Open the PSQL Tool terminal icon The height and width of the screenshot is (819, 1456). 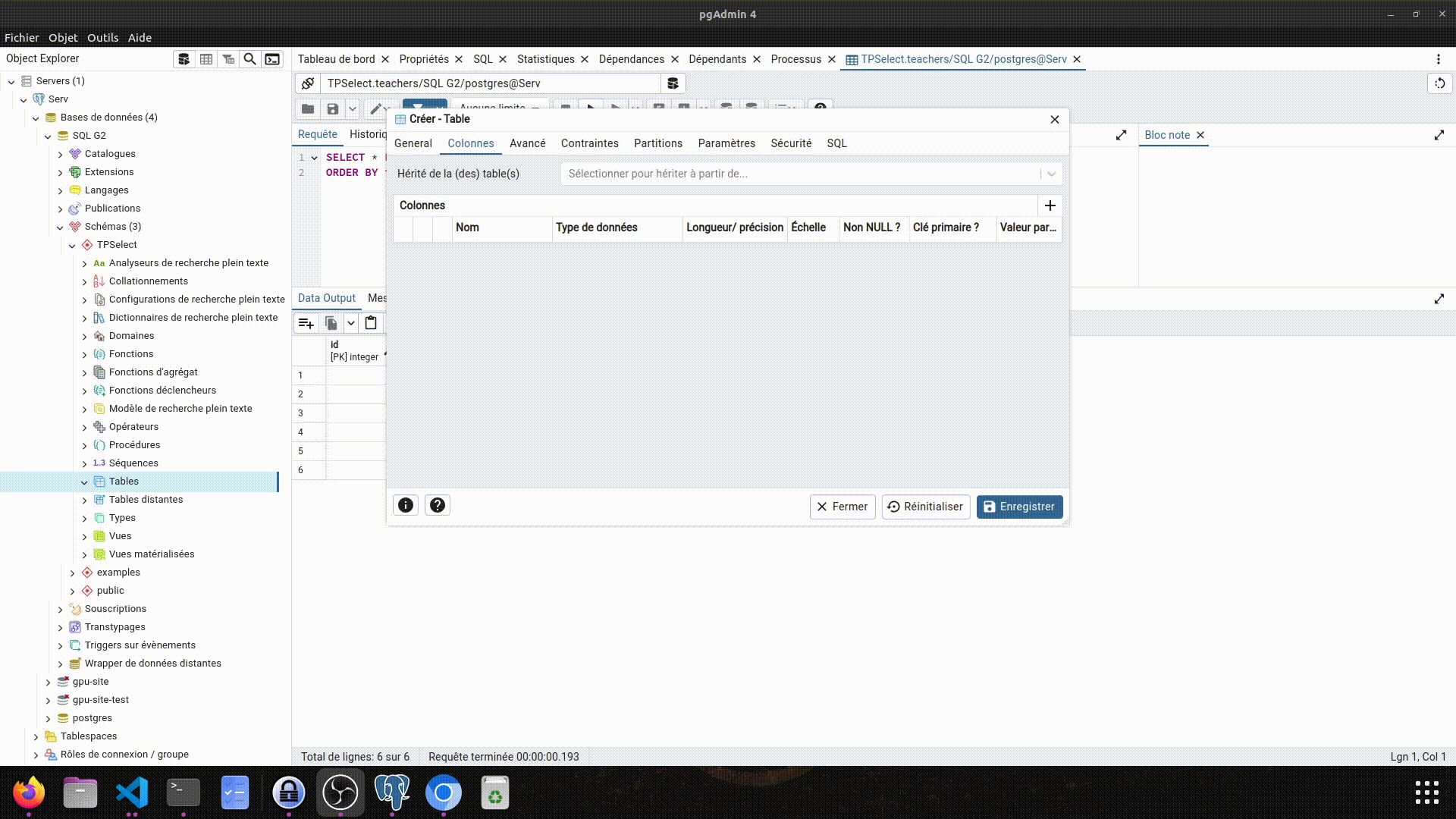tap(272, 59)
